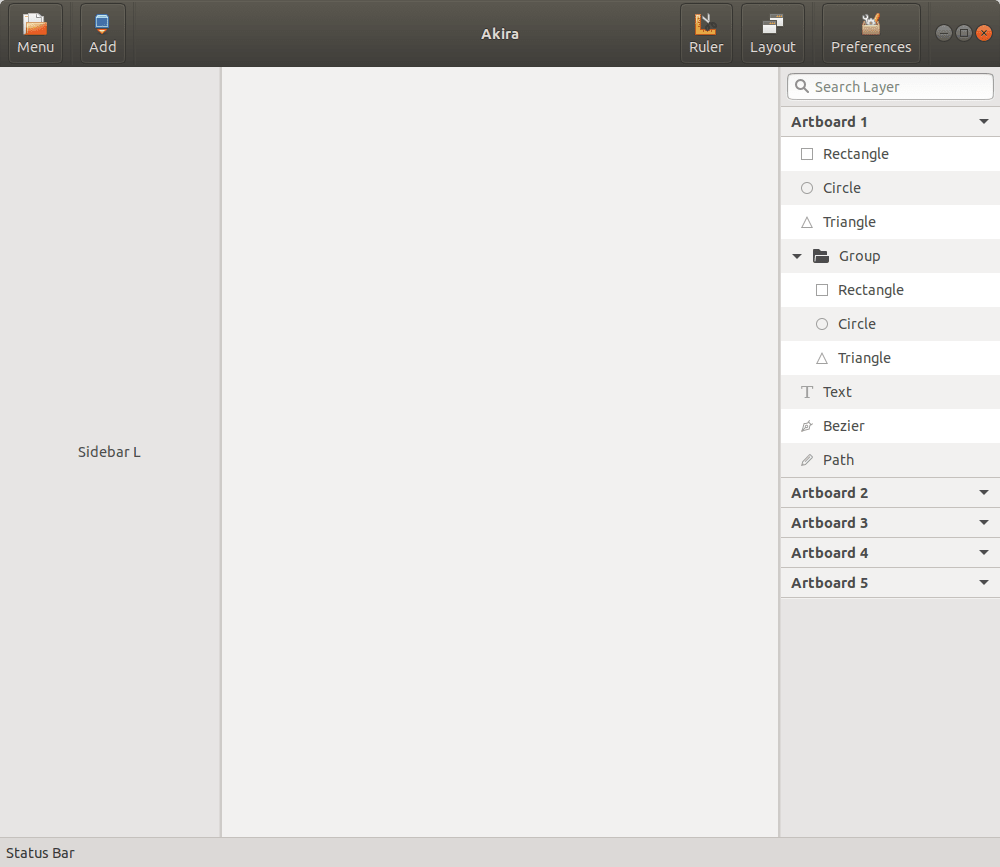This screenshot has width=1000, height=867.
Task: Click the Sidebar L label
Action: pos(109,452)
